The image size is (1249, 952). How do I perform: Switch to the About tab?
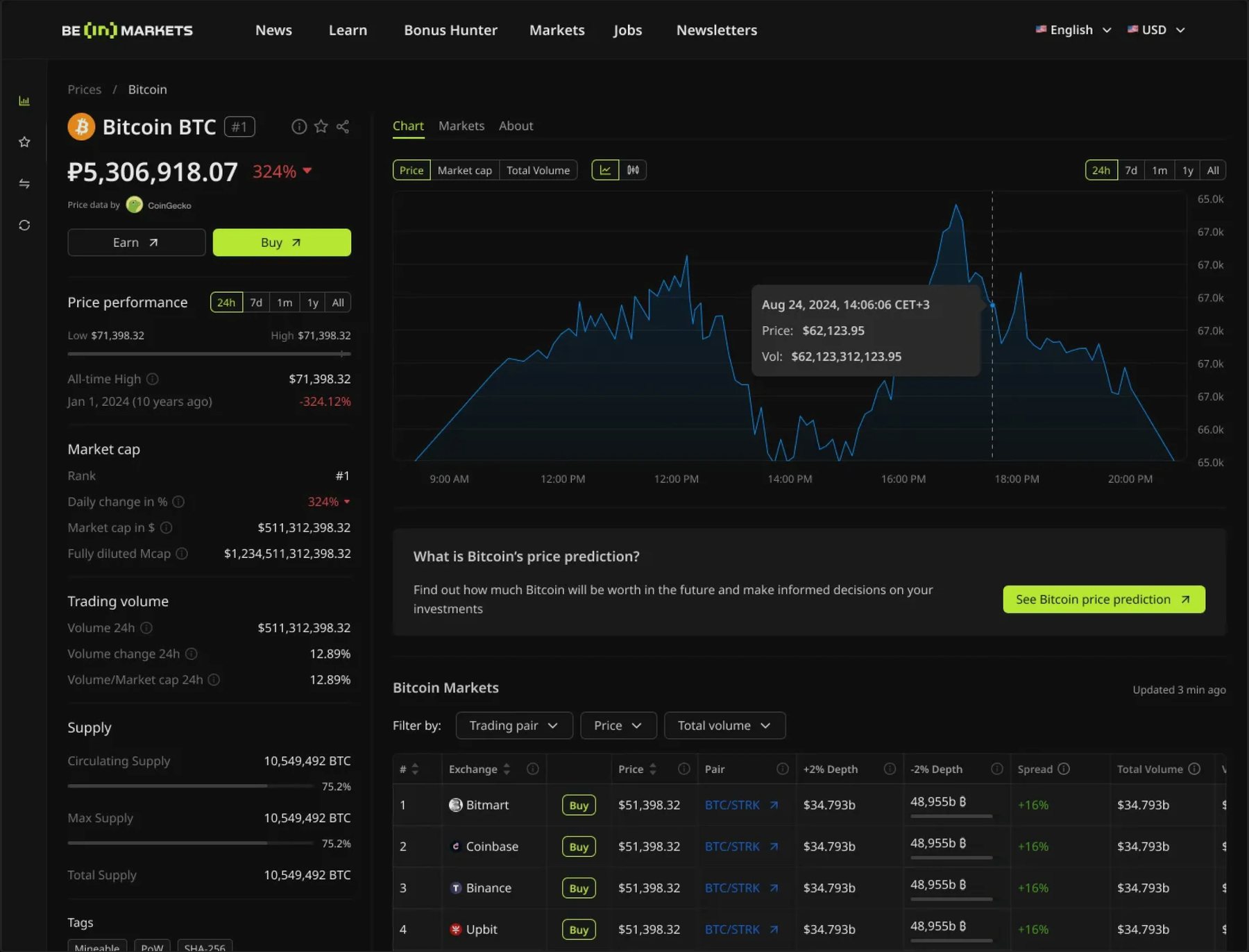pos(516,126)
